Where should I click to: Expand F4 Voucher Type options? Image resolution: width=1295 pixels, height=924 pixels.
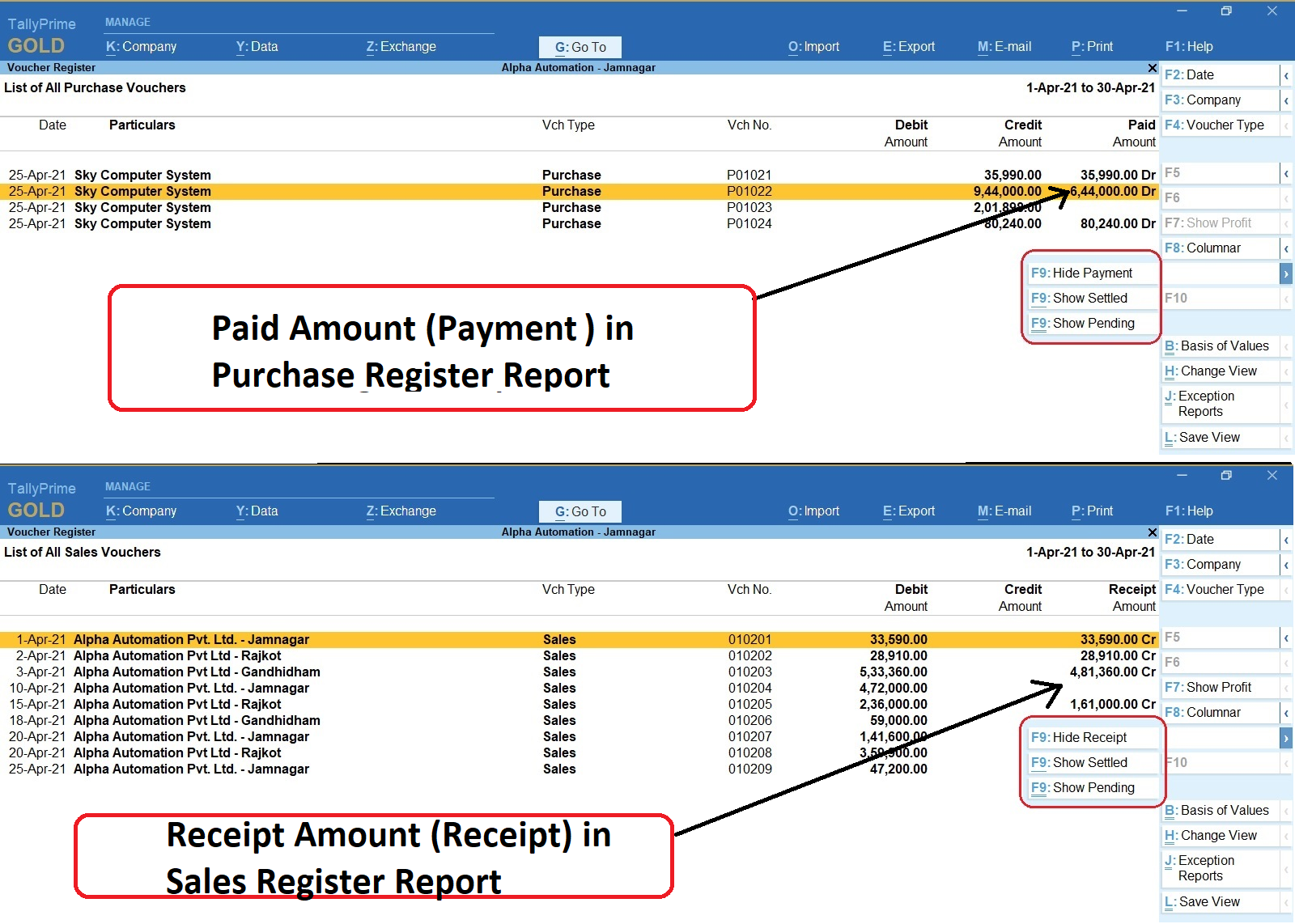1285,125
